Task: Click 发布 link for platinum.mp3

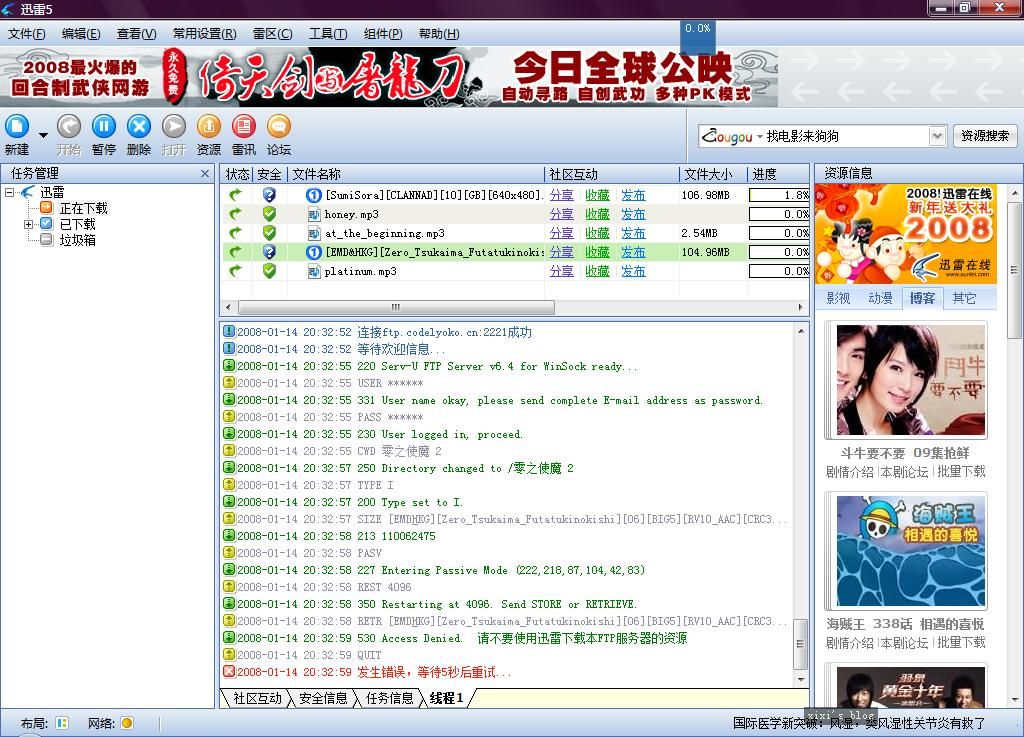Action: 633,271
